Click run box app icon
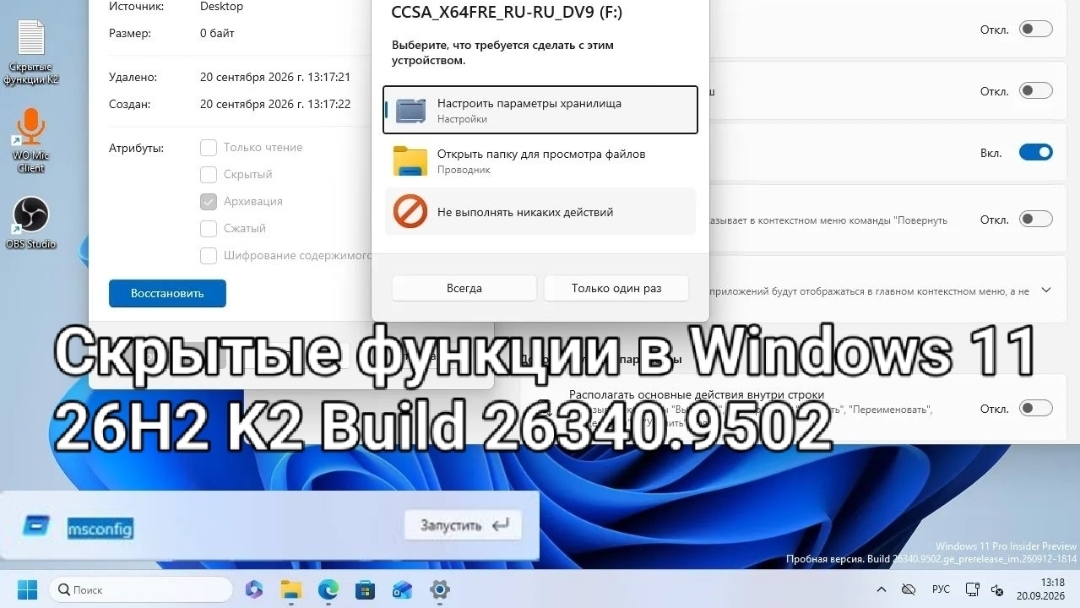 tap(36, 526)
